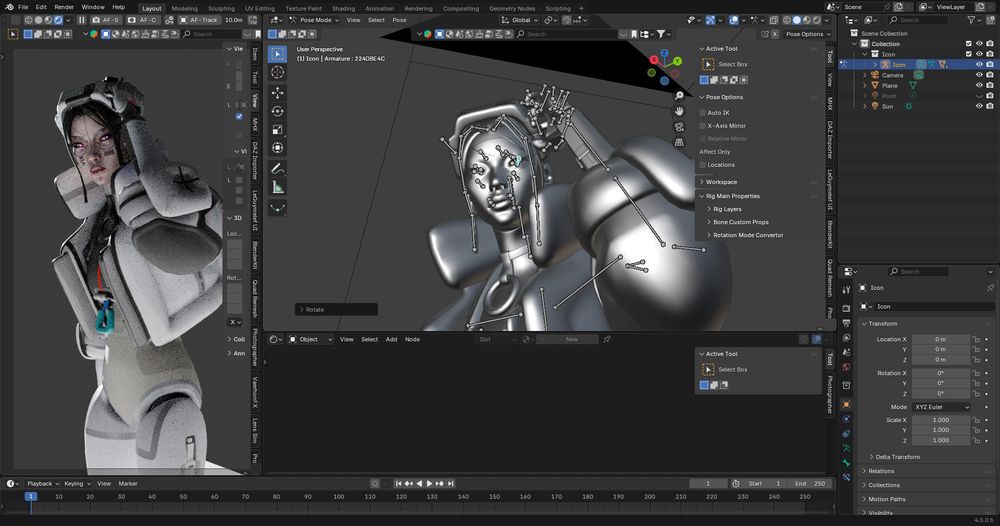Click the zoom magnifier viewport gizmo

click(x=679, y=96)
